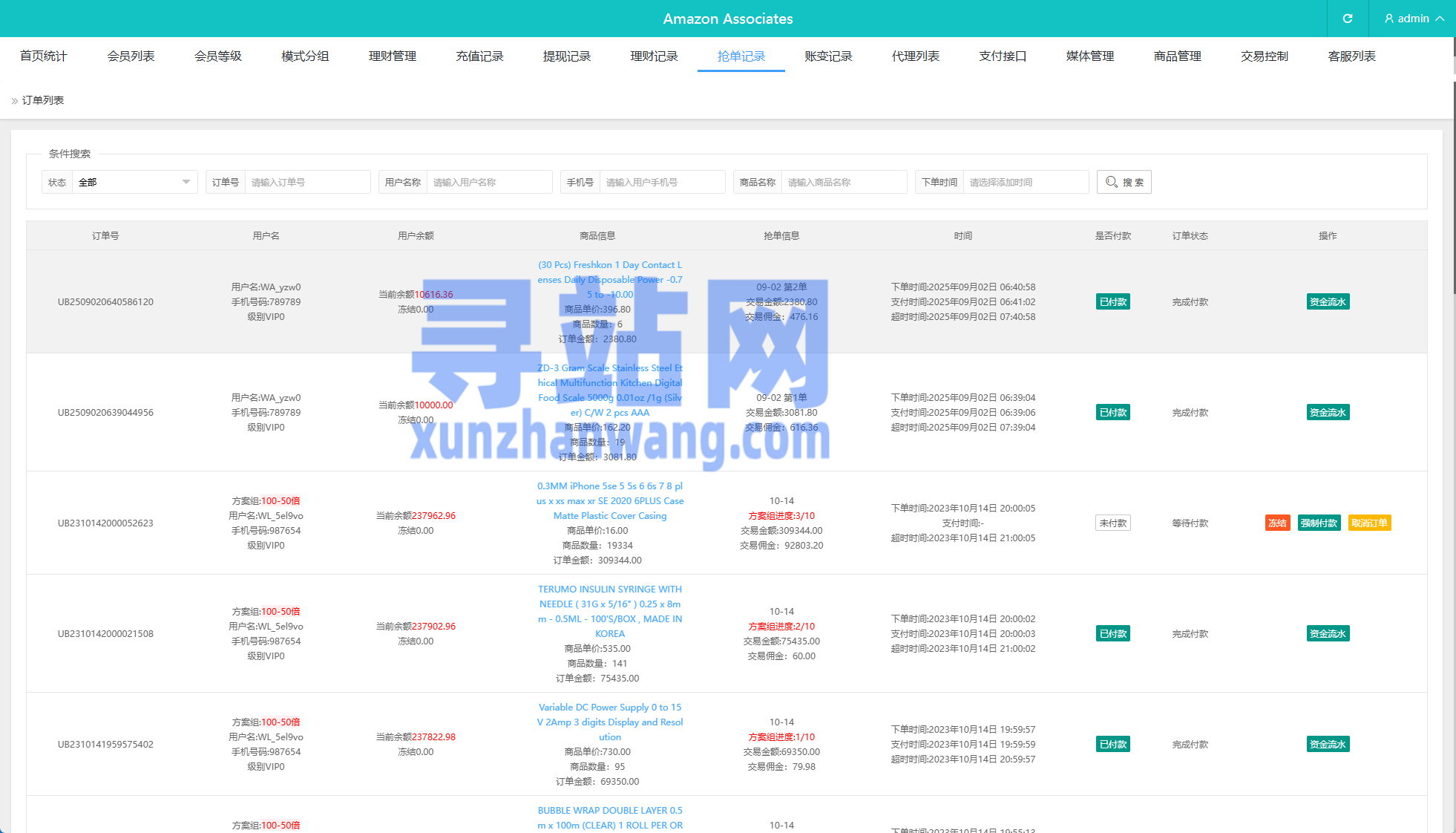Click order number UB2509020639044956

click(105, 412)
